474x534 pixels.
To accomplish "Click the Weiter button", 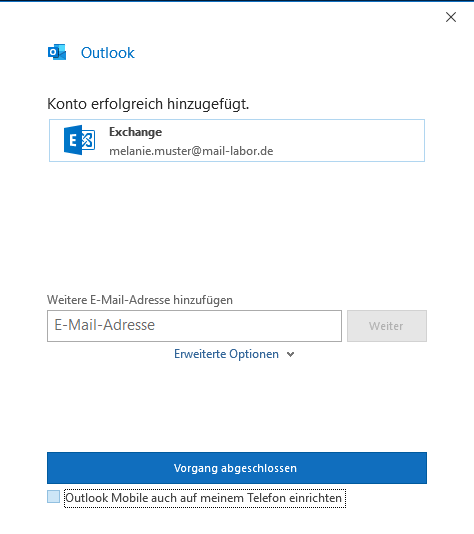I will 387,326.
